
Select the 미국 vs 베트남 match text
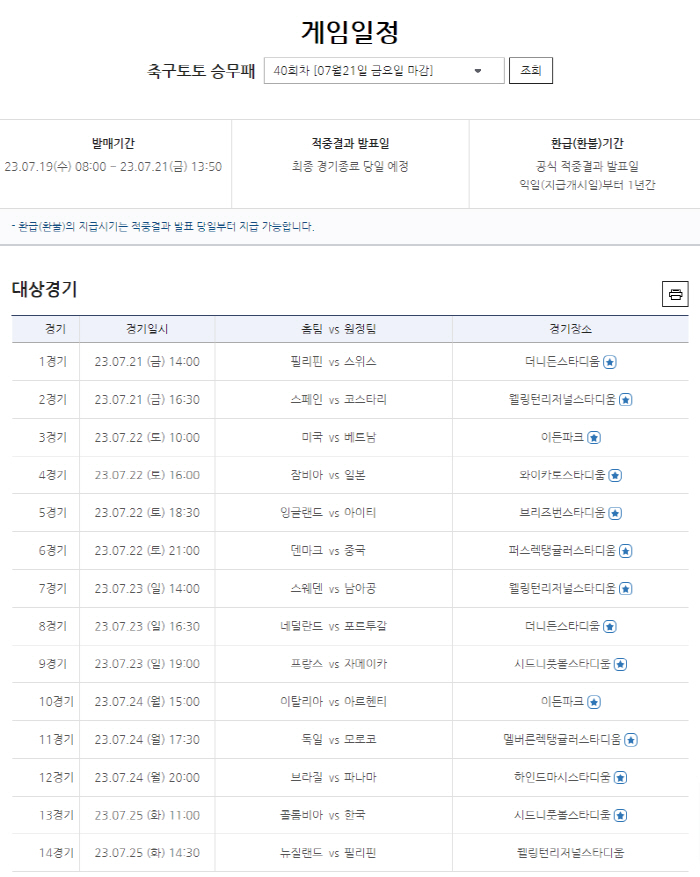[338, 437]
